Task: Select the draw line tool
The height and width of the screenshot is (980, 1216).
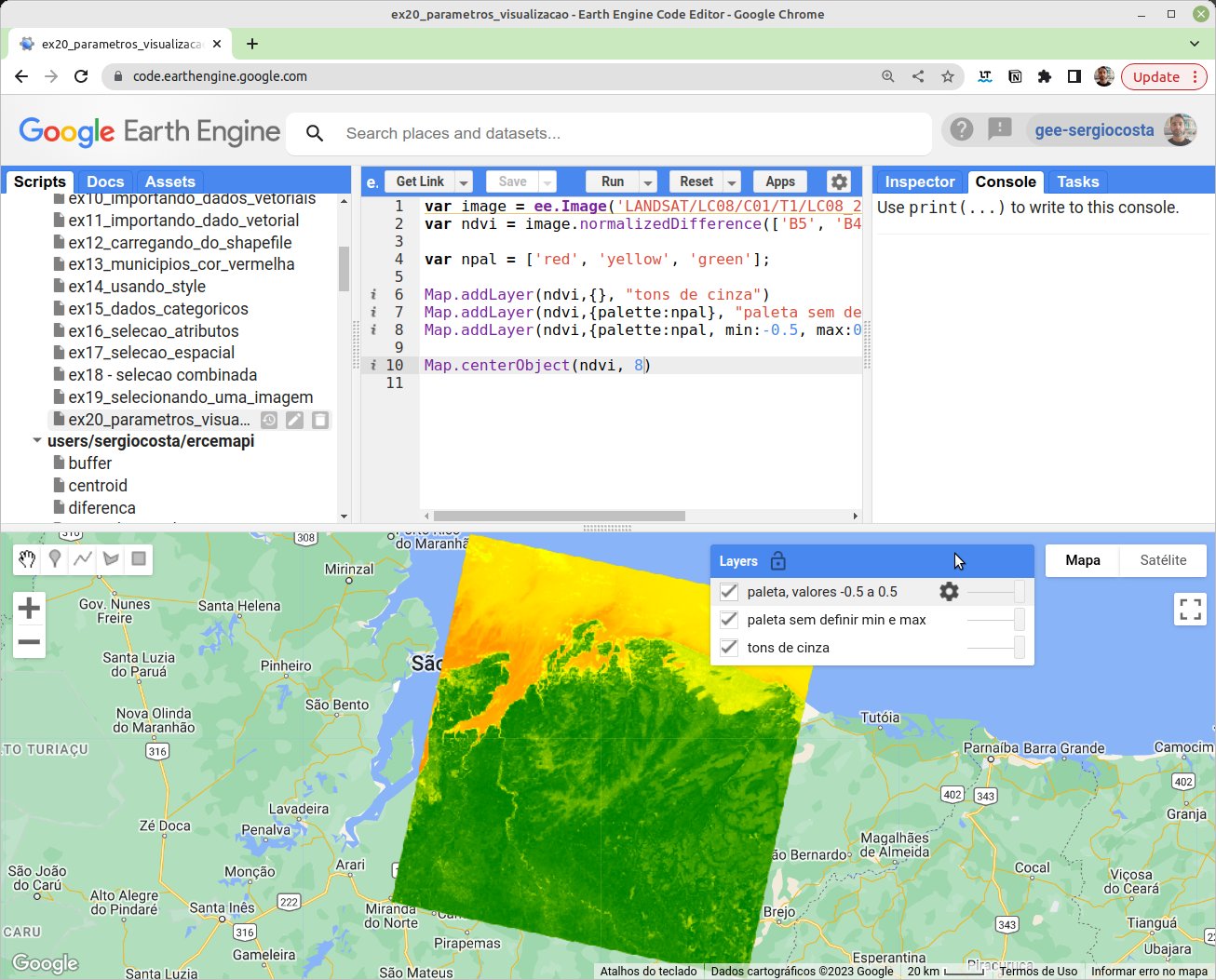Action: [x=83, y=558]
